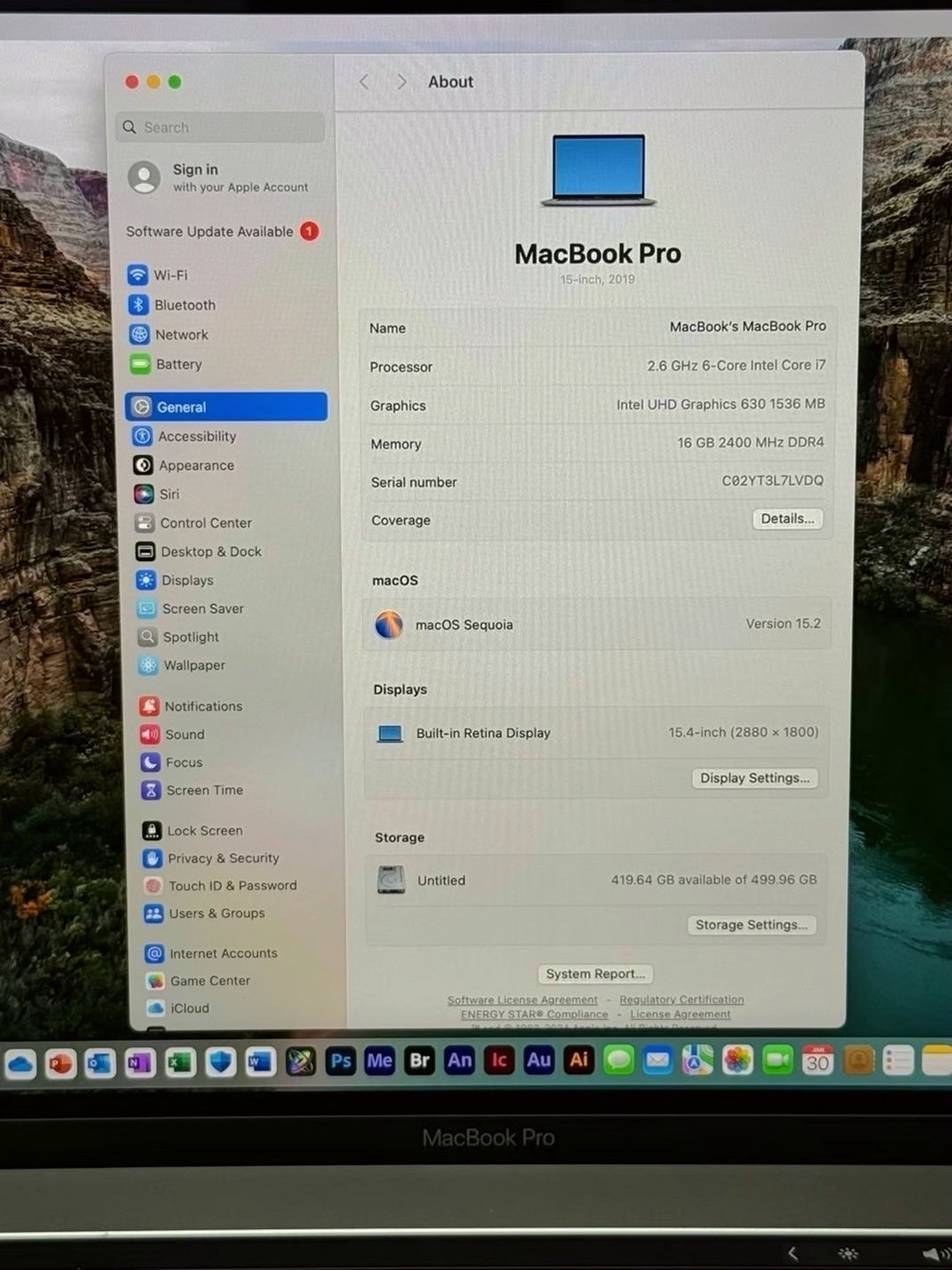952x1270 pixels.
Task: Open Adobe Audition (Au) in Dock
Action: click(x=539, y=1060)
